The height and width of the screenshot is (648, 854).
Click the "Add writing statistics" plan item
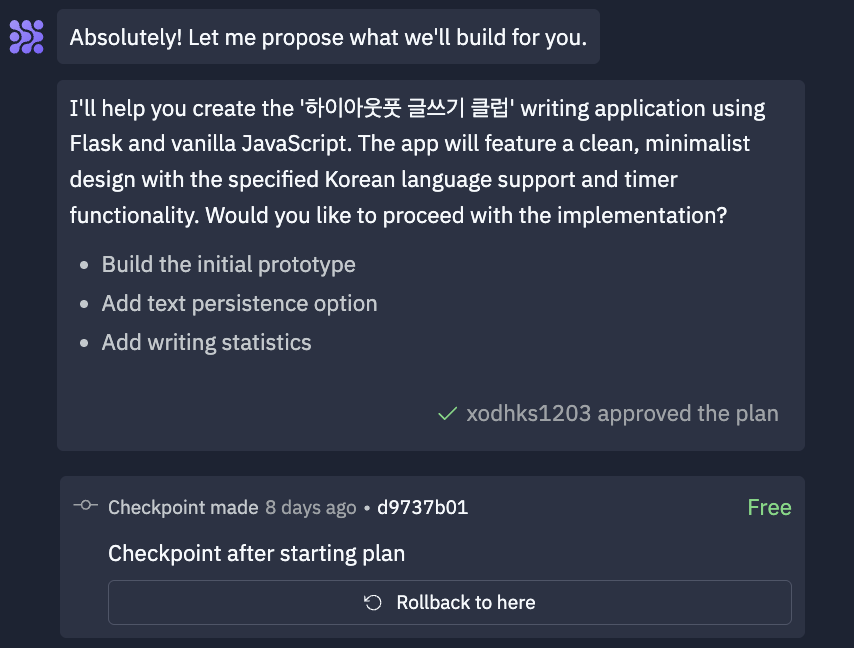pyautogui.click(x=206, y=343)
